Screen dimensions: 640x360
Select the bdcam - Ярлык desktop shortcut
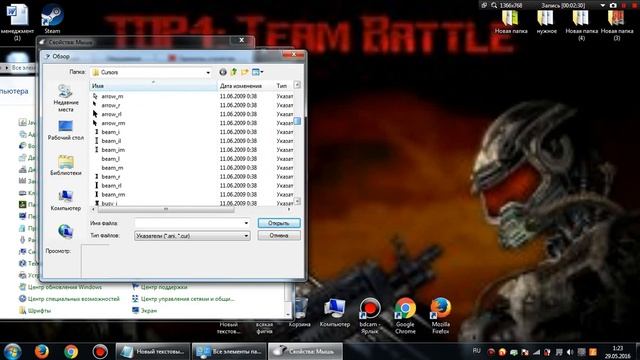coord(369,316)
